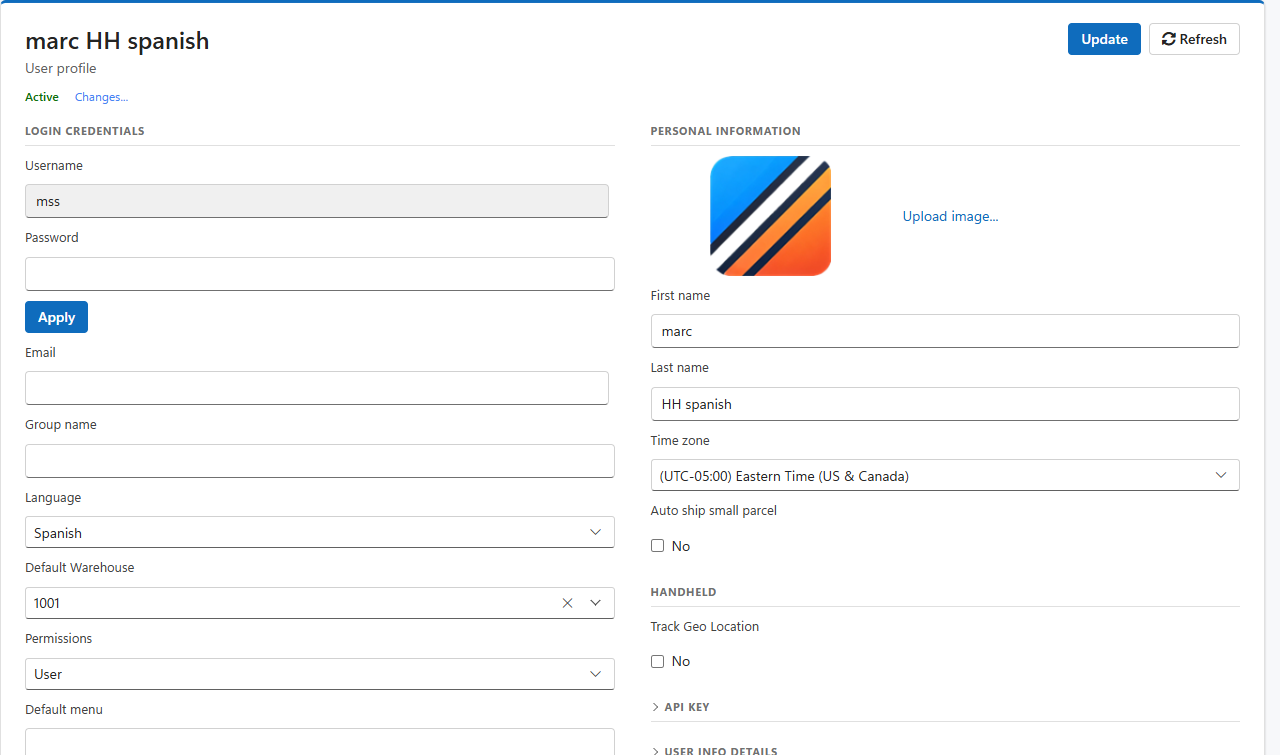Click the Default menu input field
This screenshot has height=755, width=1280.
[x=320, y=742]
